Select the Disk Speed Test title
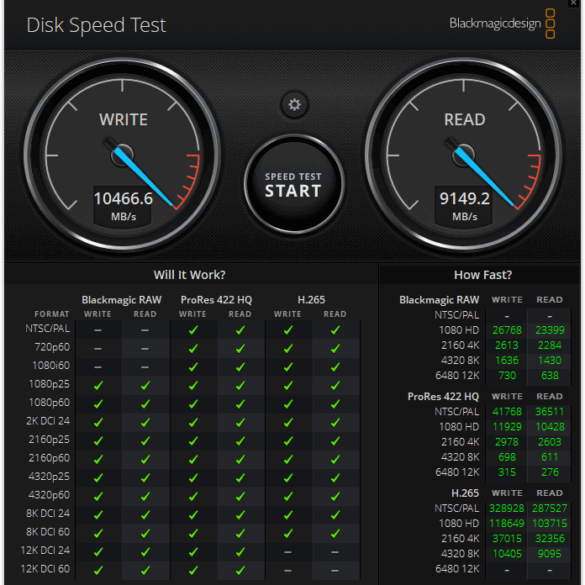 [96, 25]
